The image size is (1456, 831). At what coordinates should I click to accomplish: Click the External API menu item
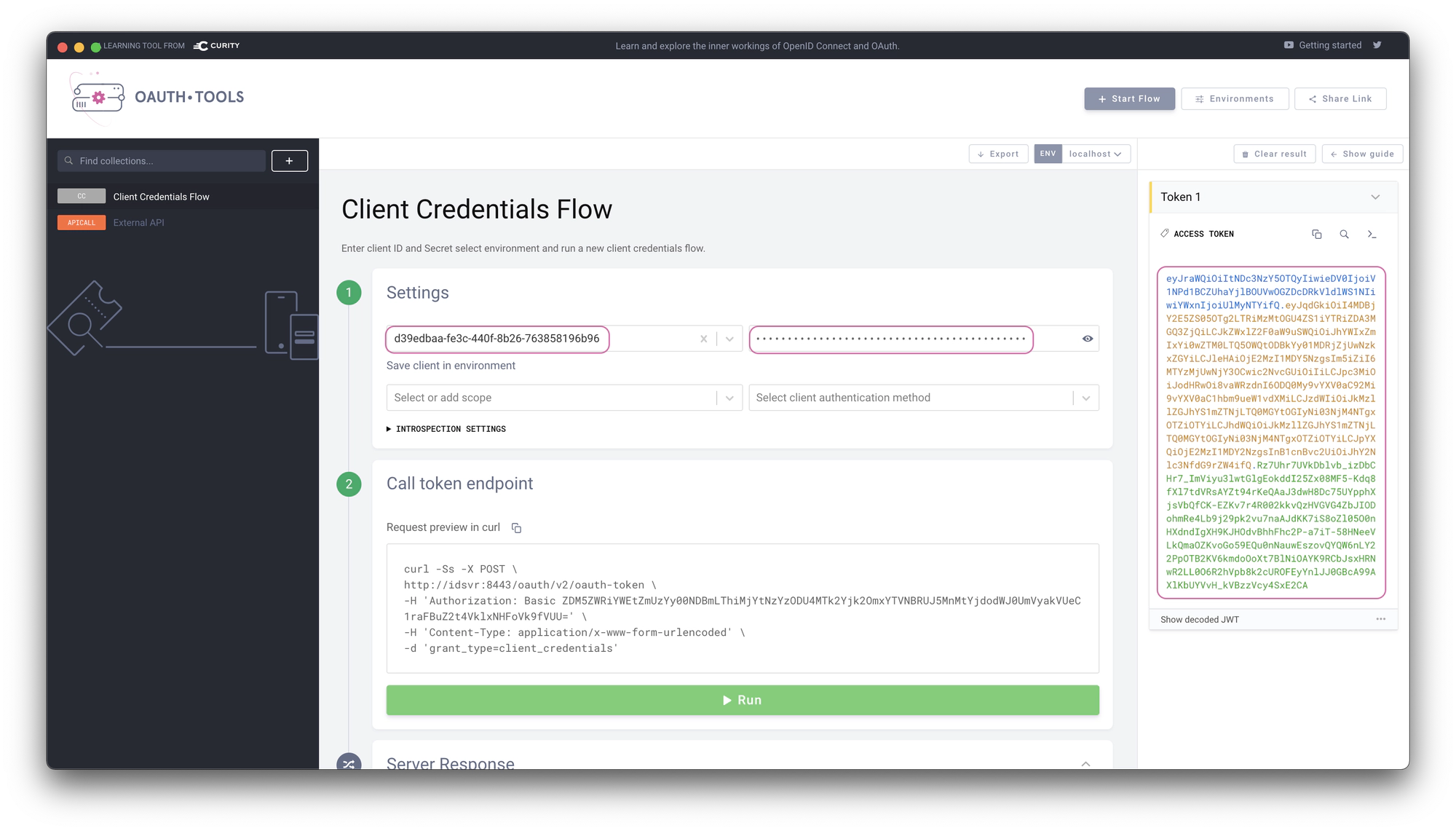[139, 221]
